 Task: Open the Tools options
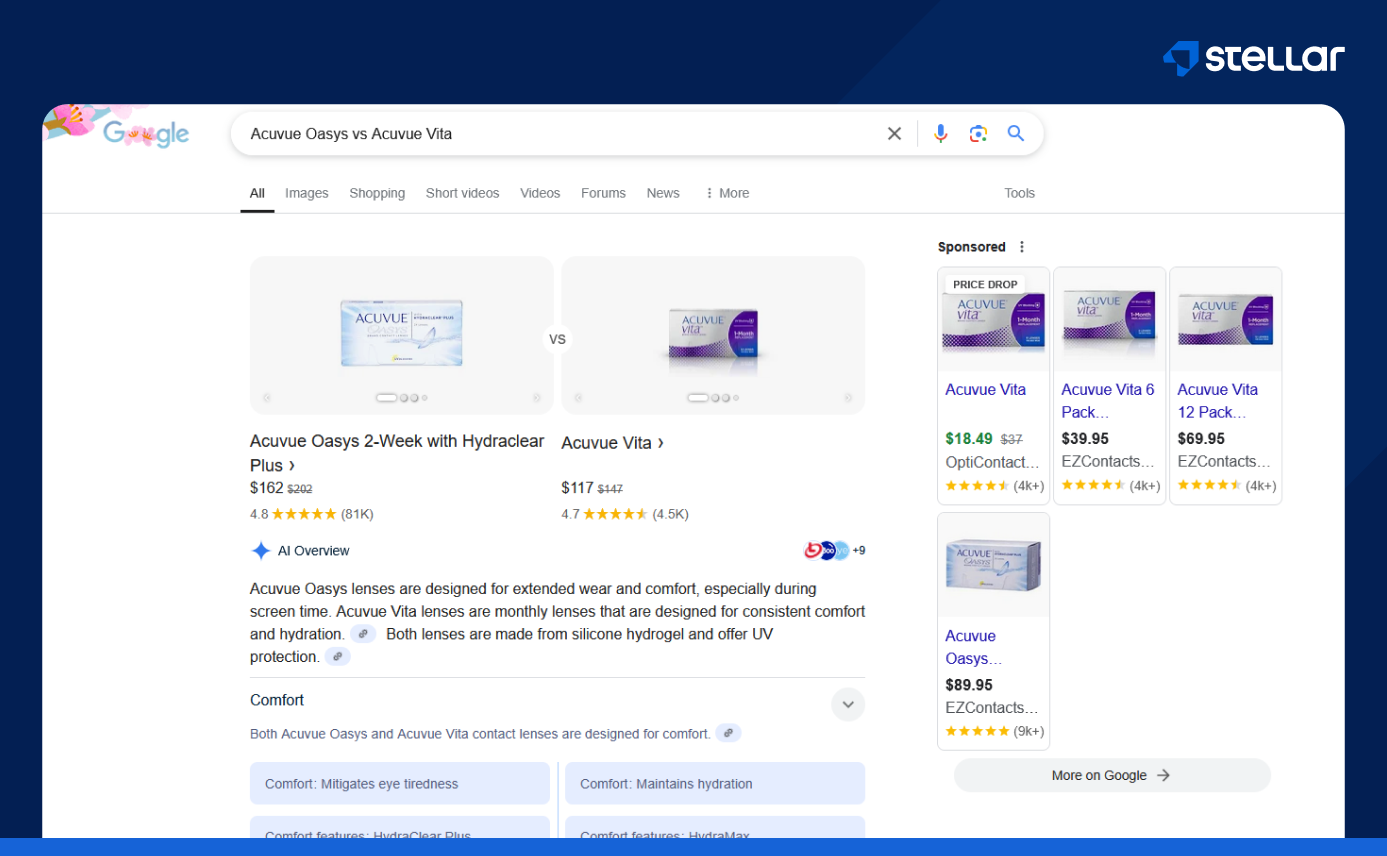coord(1020,193)
